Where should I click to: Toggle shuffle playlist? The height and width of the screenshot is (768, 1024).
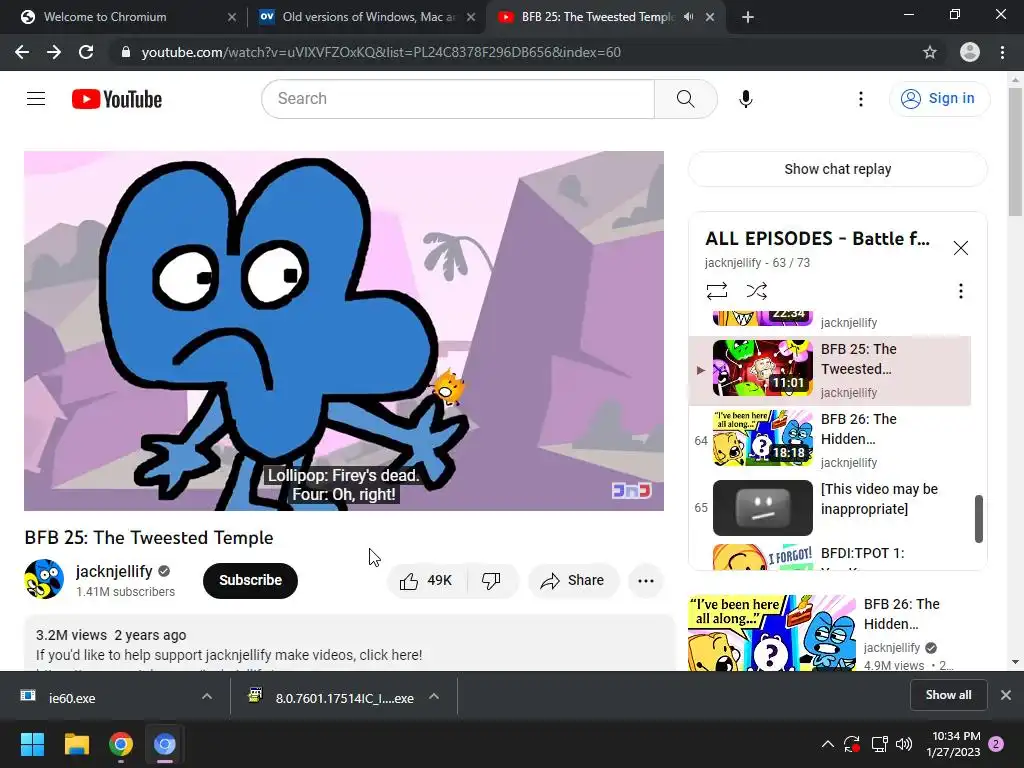coord(756,291)
